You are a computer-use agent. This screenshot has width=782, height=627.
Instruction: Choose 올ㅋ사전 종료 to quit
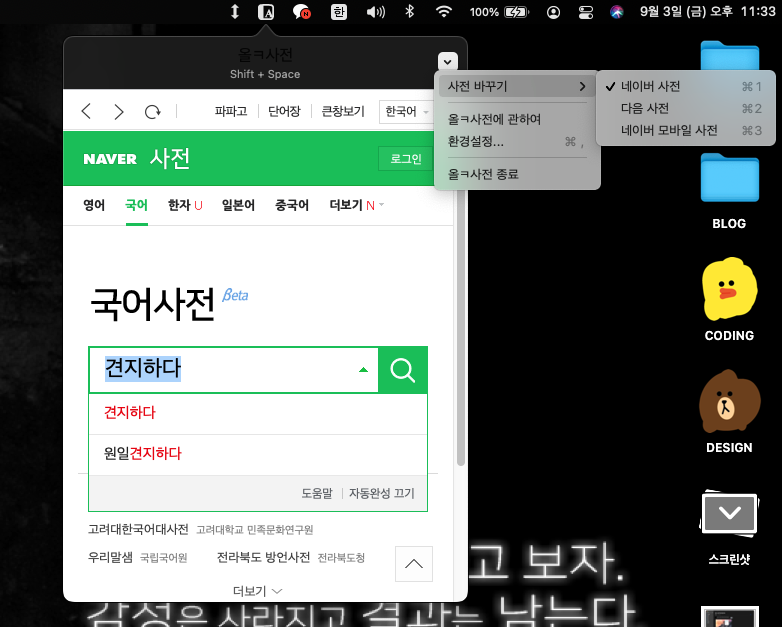[517, 174]
